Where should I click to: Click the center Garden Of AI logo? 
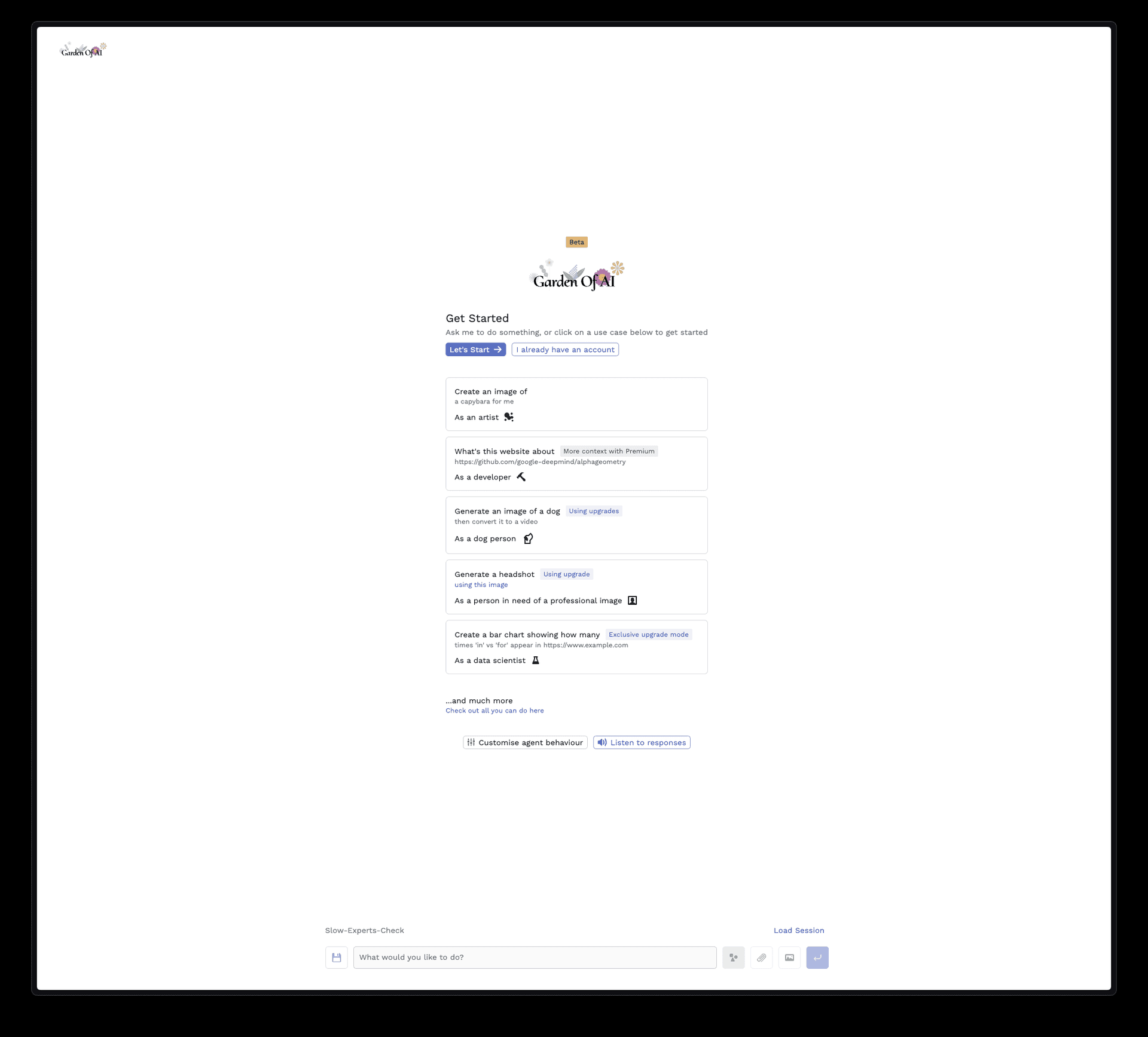[576, 276]
